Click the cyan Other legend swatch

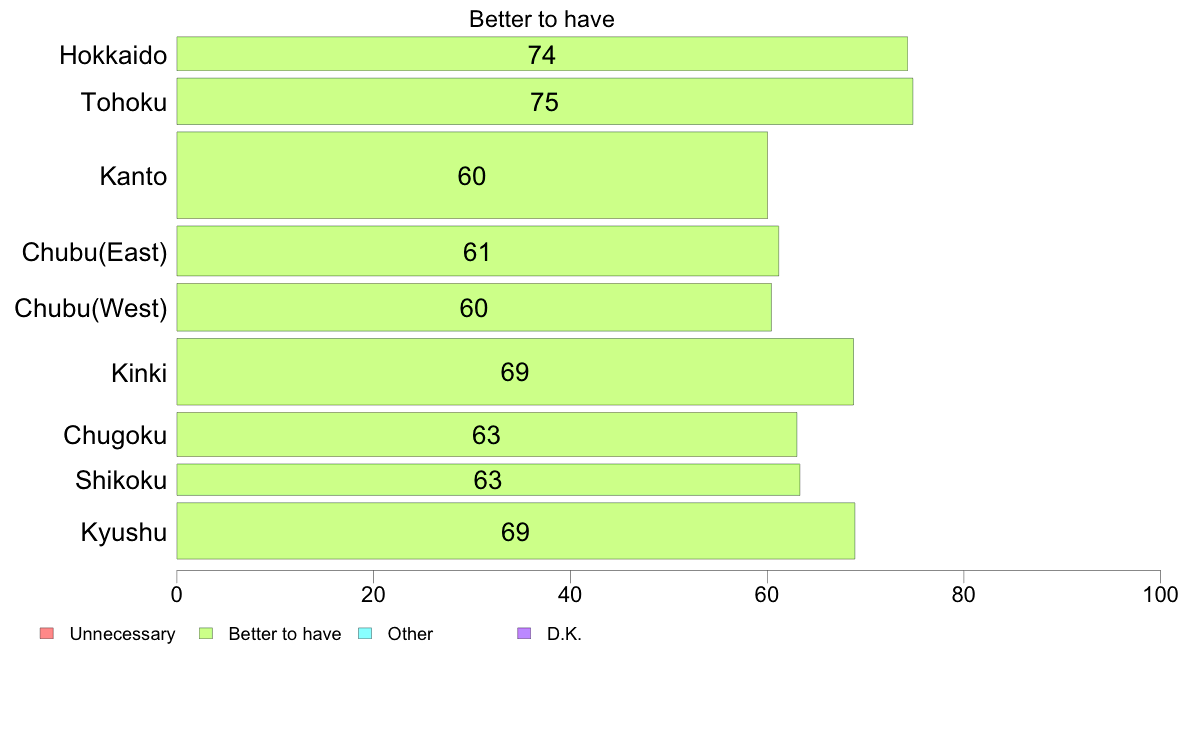pyautogui.click(x=364, y=633)
